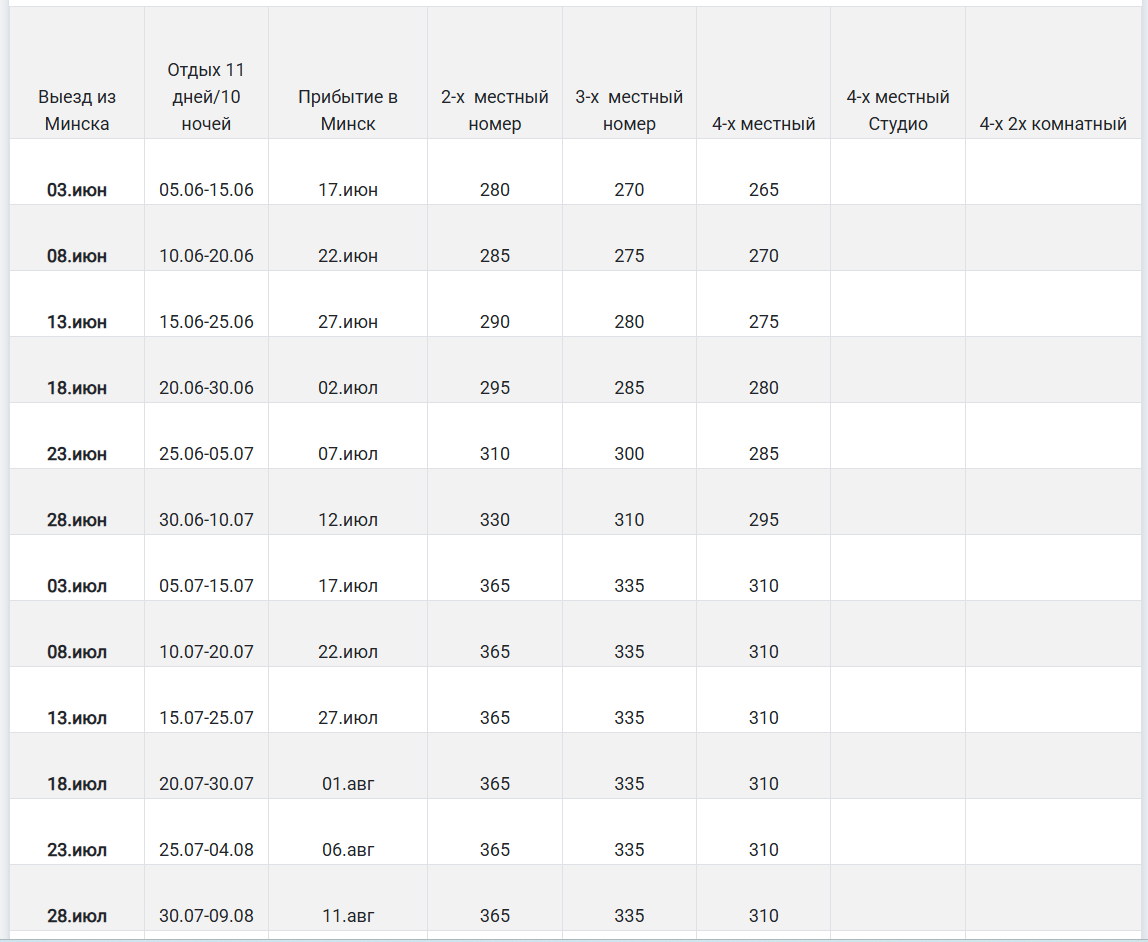Select the '10.06-20.06' rest period cell
This screenshot has height=942, width=1148.
point(206,256)
